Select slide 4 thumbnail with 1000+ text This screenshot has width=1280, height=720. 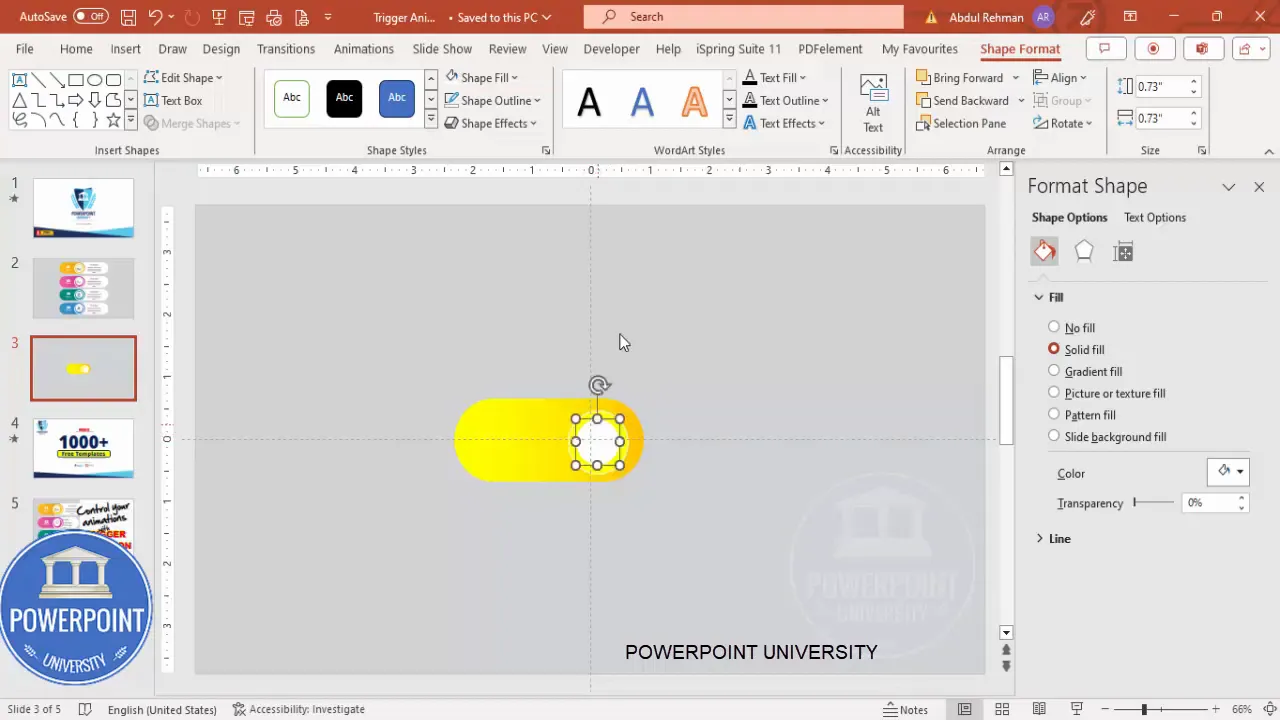tap(83, 448)
